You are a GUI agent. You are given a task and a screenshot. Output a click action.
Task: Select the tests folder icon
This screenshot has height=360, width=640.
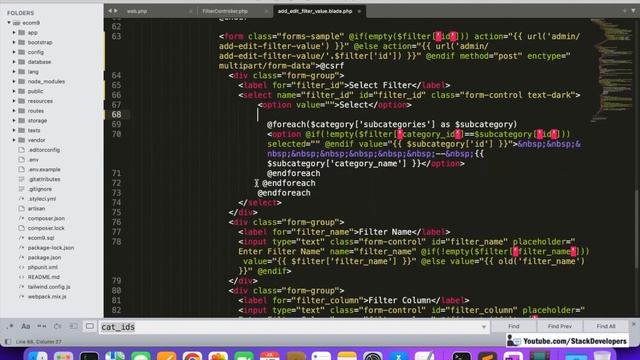[22, 130]
